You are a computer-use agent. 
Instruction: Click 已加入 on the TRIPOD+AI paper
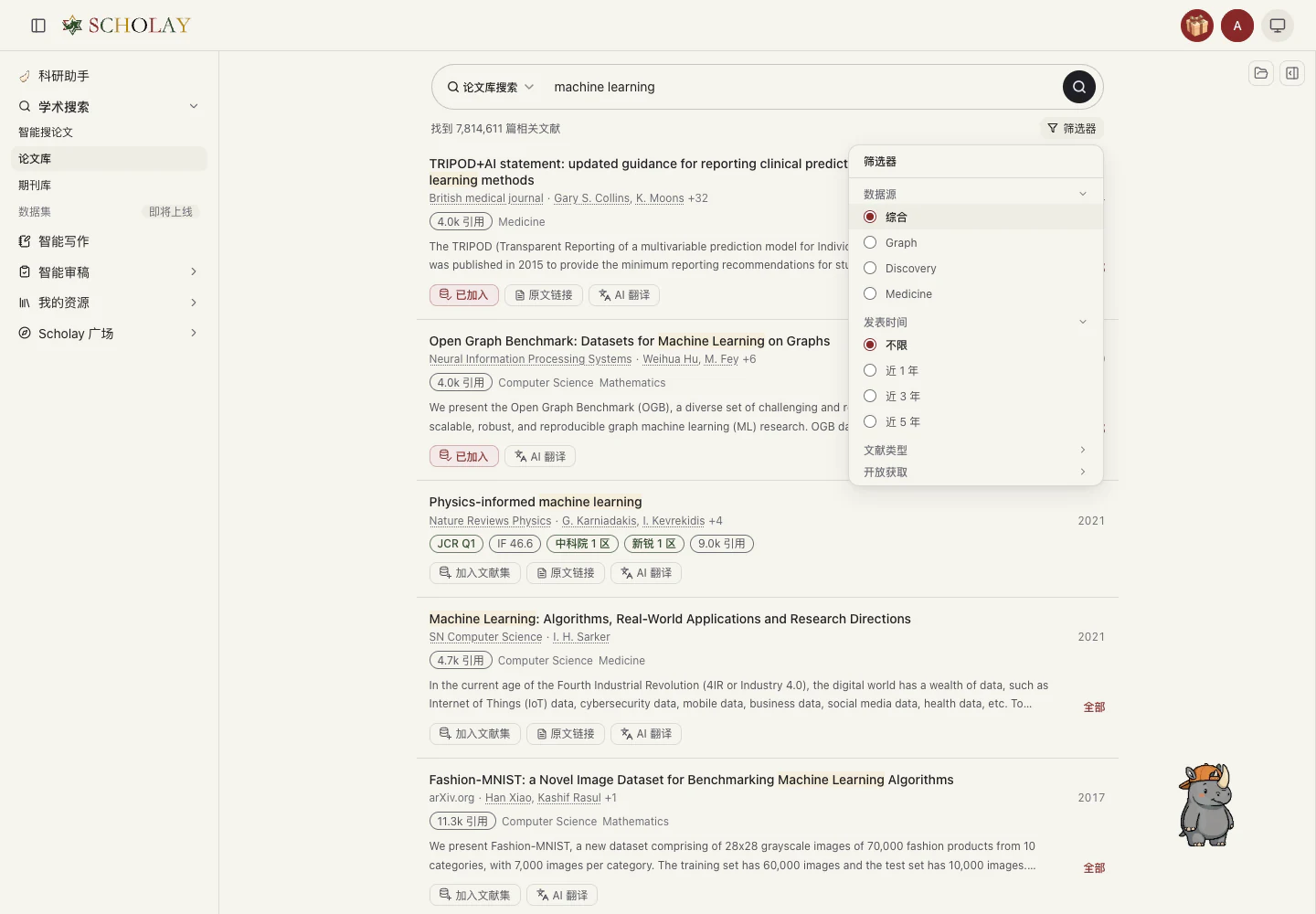pos(464,295)
